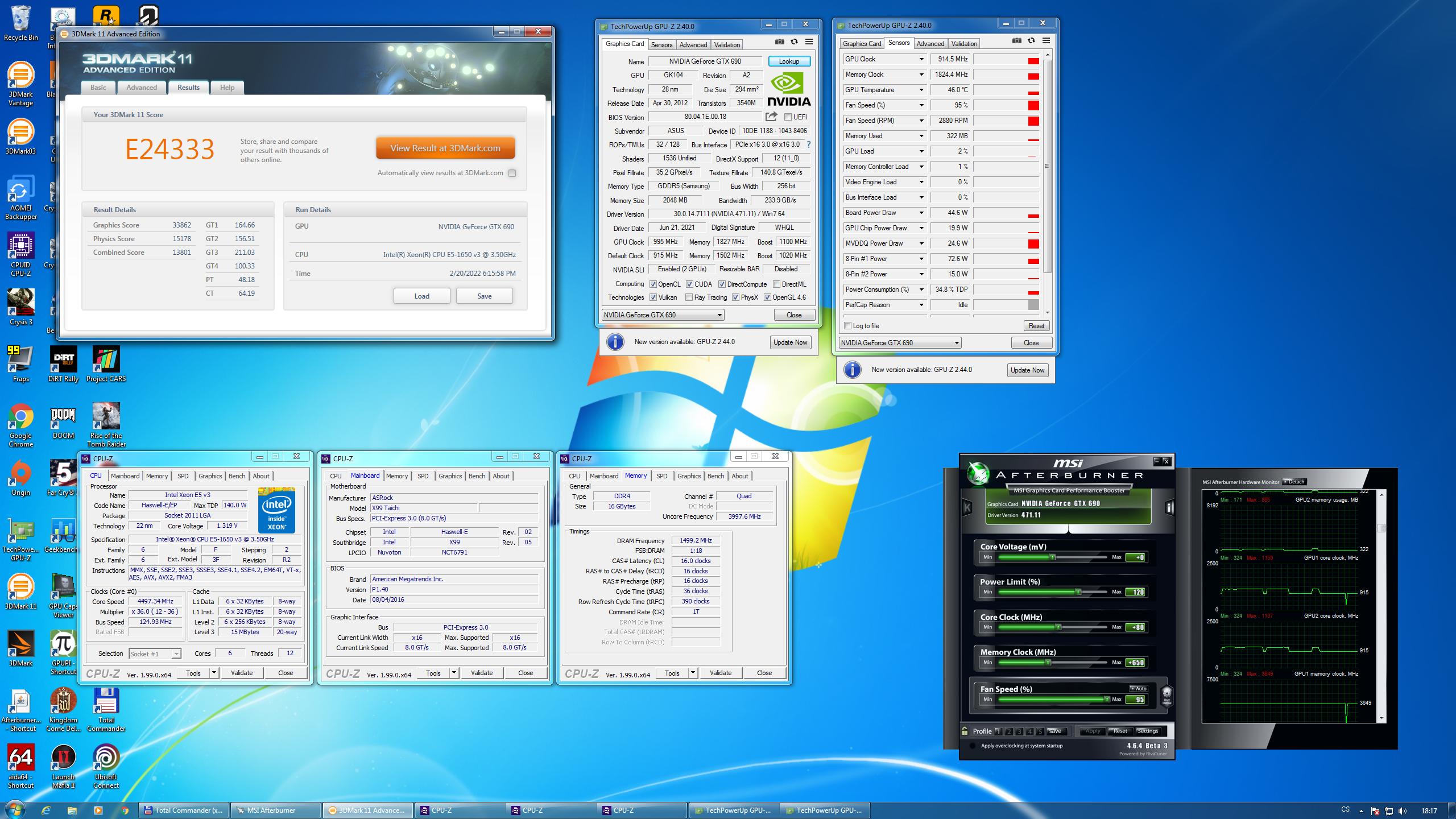Click Reset button in GPU-Z Sensors
Image resolution: width=1456 pixels, height=819 pixels.
[1036, 326]
